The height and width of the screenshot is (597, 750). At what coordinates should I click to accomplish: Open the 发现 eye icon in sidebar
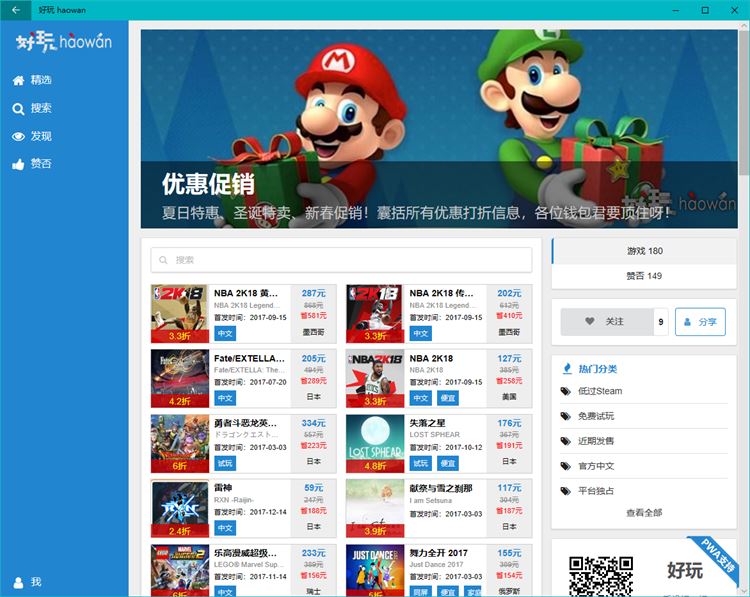[x=18, y=137]
